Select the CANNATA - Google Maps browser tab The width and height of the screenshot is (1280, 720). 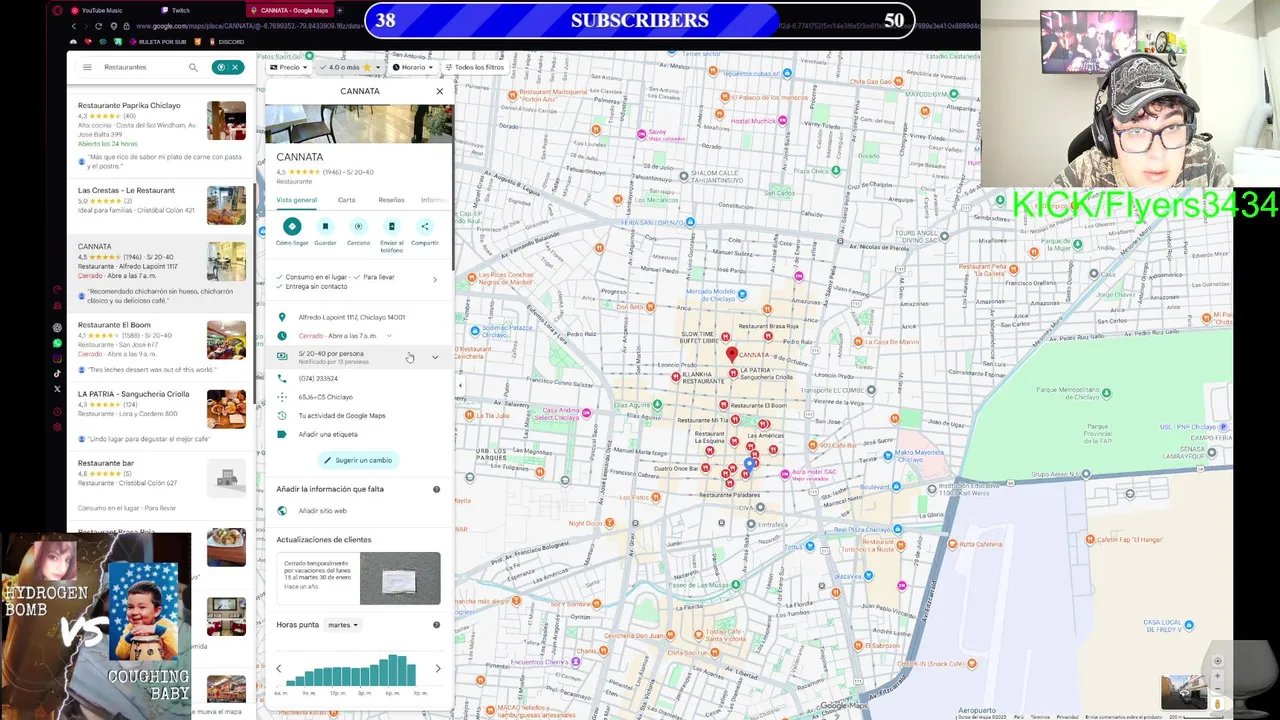tap(289, 10)
